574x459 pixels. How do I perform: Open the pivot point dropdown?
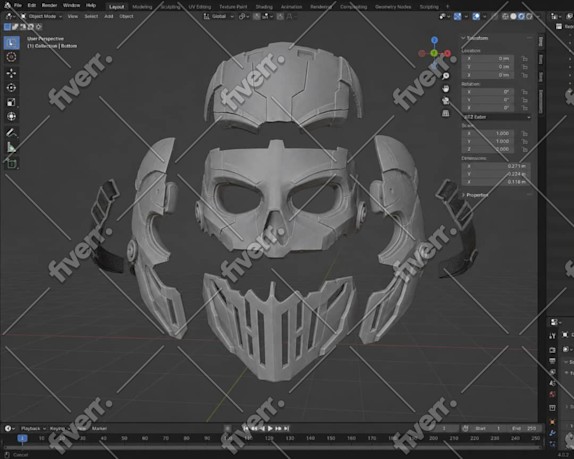244,16
